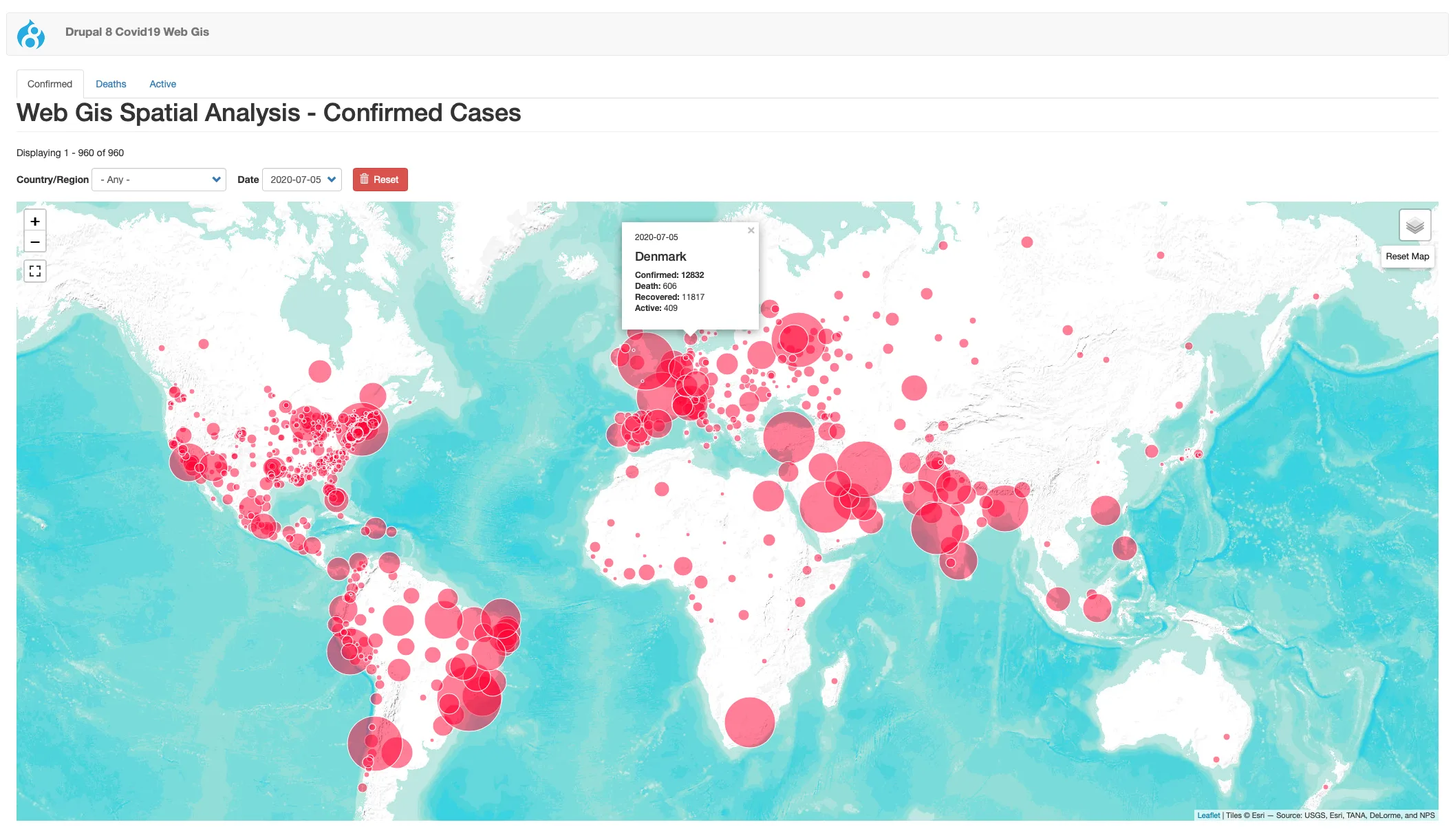Click the popup date 2020-07-05
This screenshot has height=840, width=1453.
(x=656, y=237)
